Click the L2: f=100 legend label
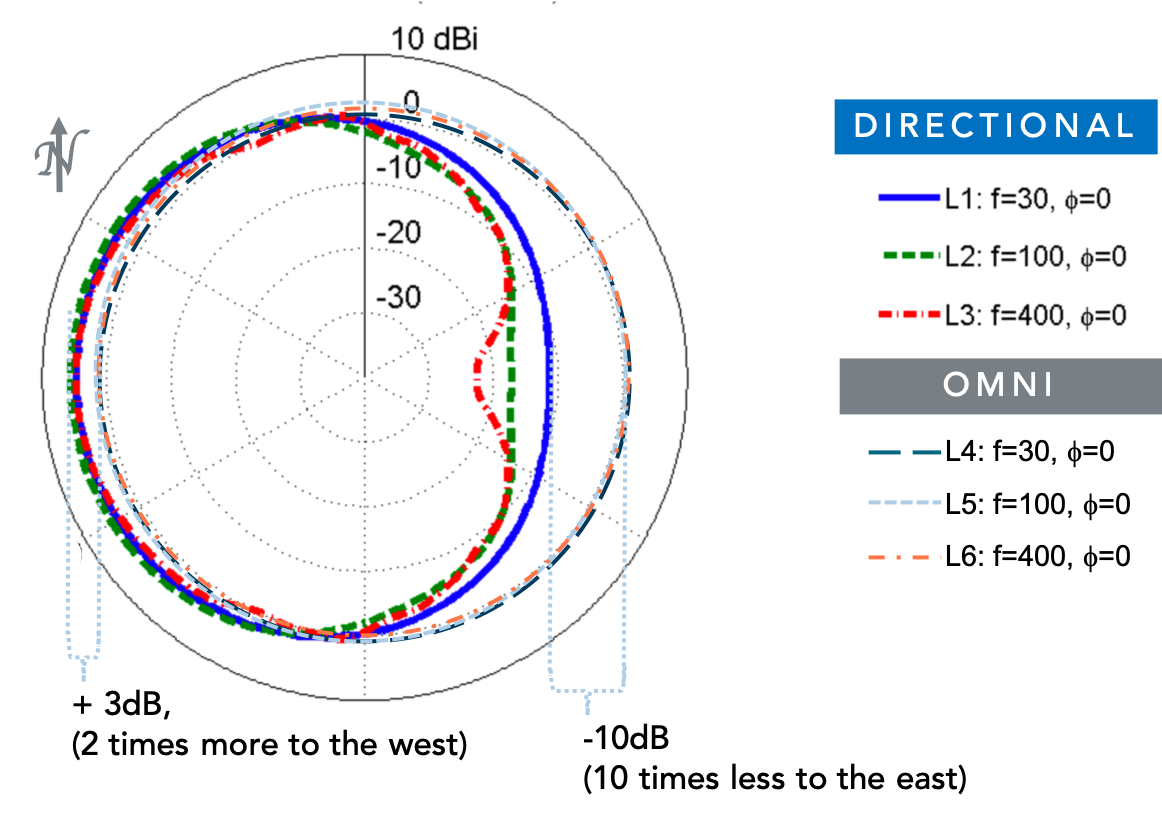The height and width of the screenshot is (816, 1162). [1035, 257]
